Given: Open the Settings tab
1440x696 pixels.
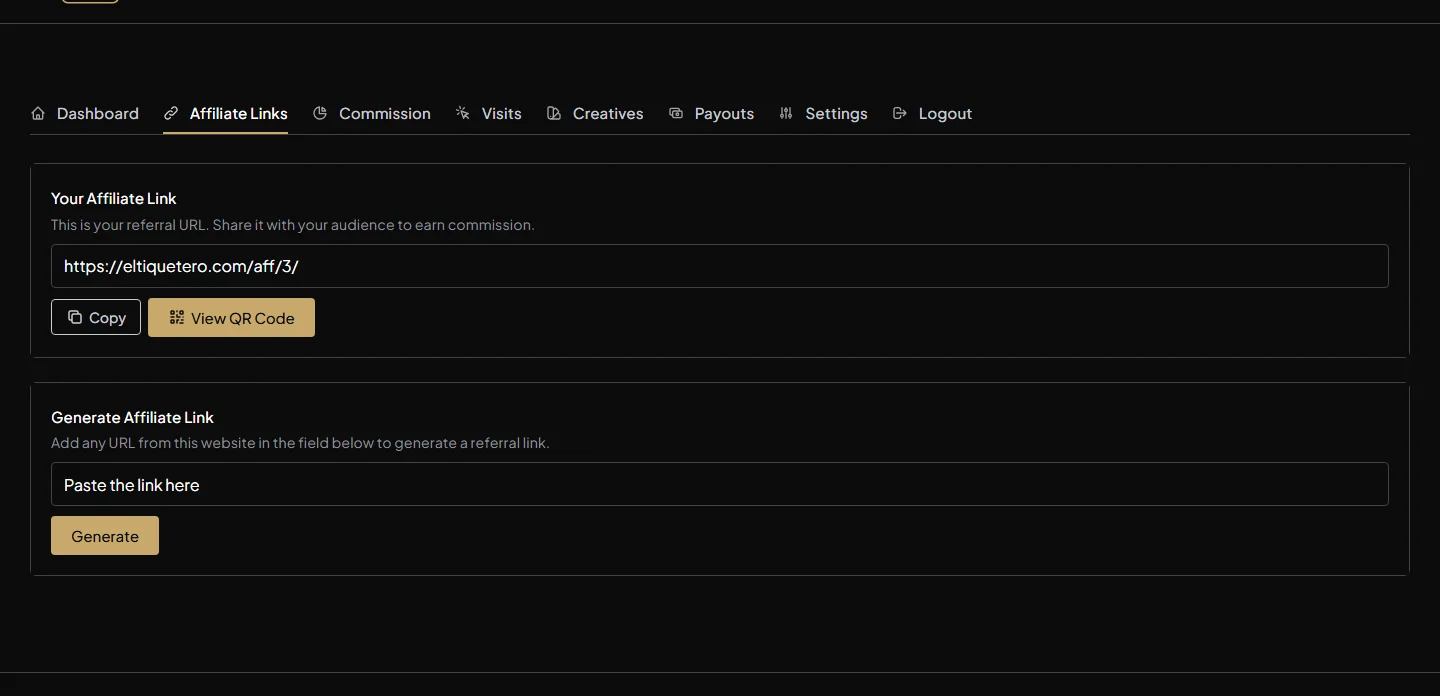Looking at the screenshot, I should [x=824, y=114].
